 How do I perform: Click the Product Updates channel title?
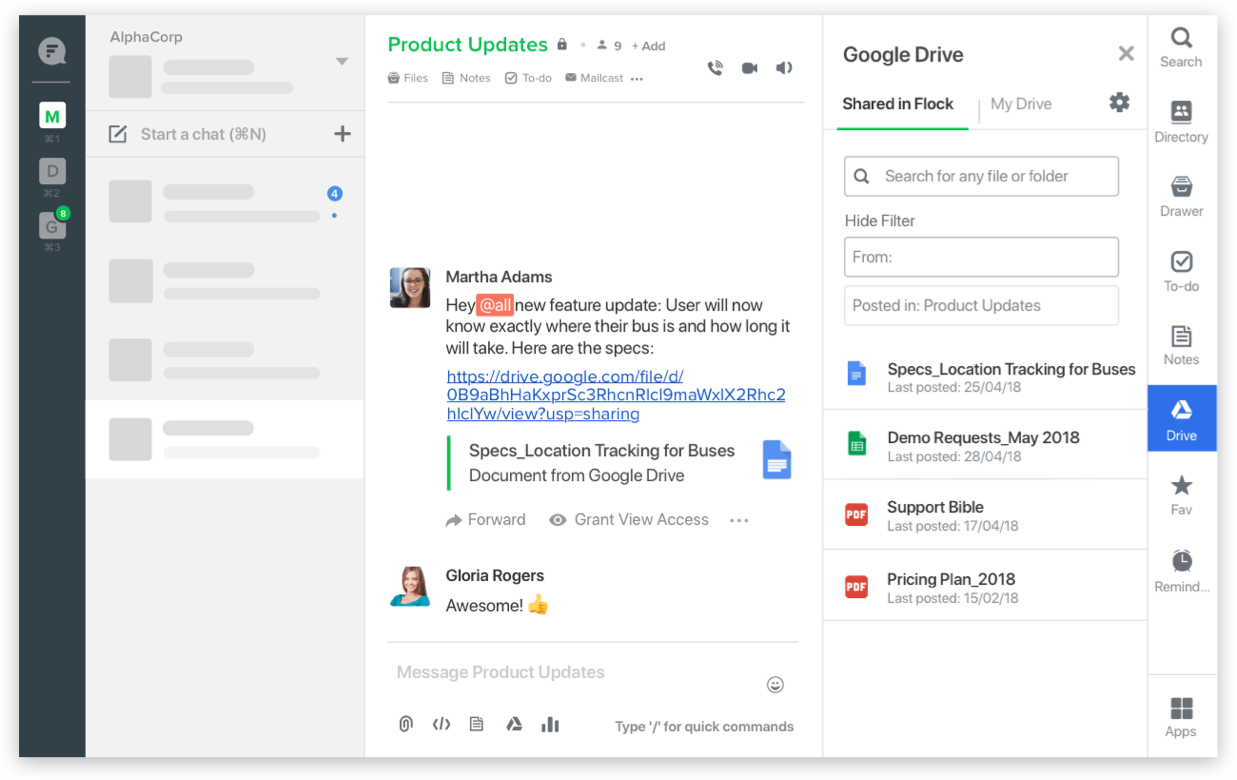pos(467,45)
